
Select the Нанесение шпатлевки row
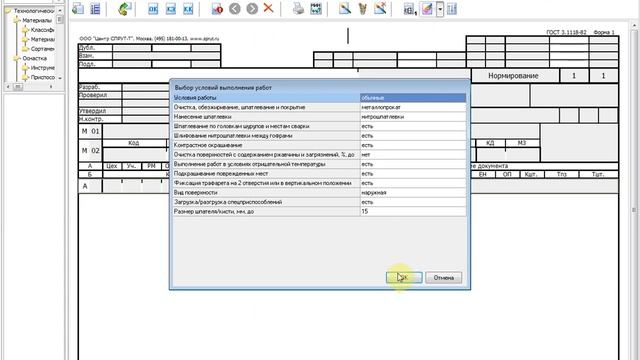click(266, 117)
